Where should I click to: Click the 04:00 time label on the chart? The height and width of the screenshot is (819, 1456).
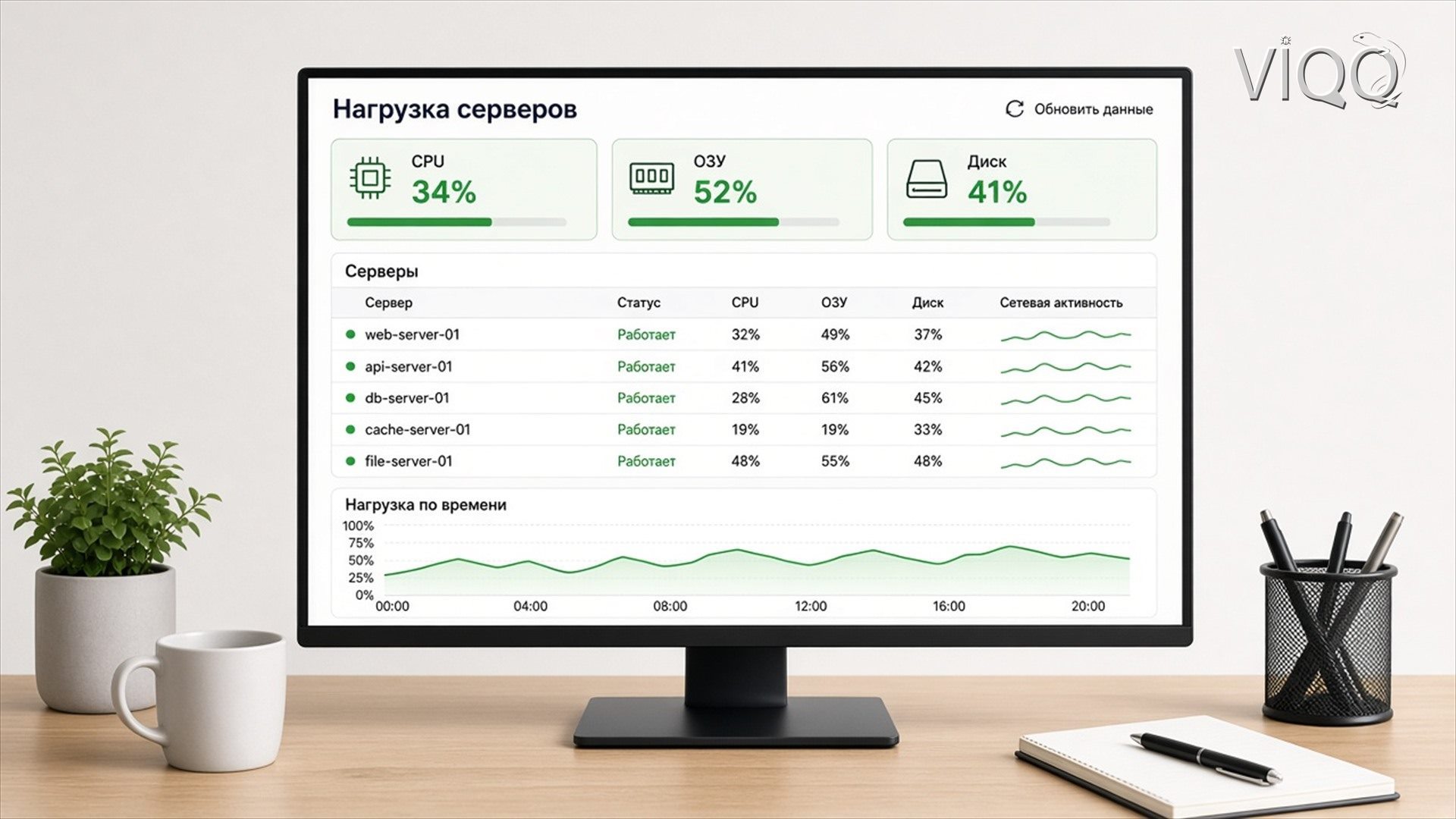point(530,606)
